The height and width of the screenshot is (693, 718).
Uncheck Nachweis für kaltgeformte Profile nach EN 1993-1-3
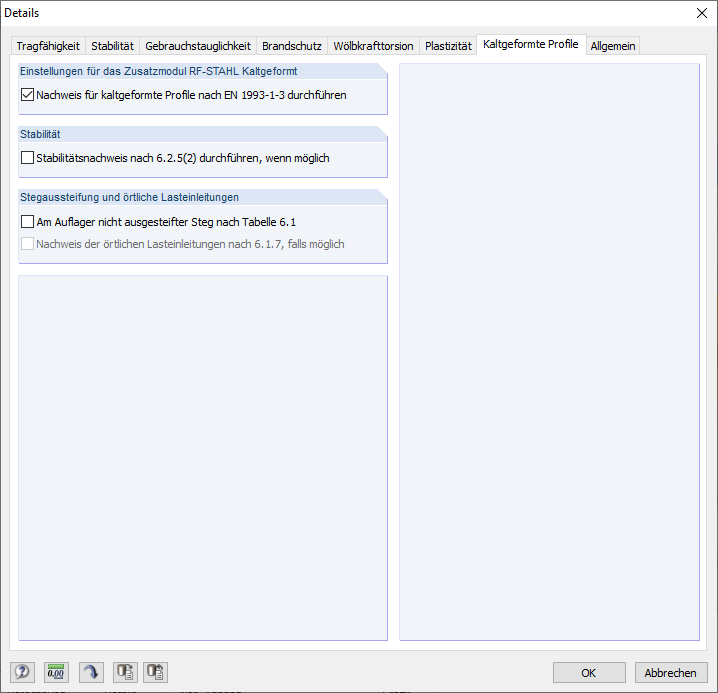click(27, 95)
